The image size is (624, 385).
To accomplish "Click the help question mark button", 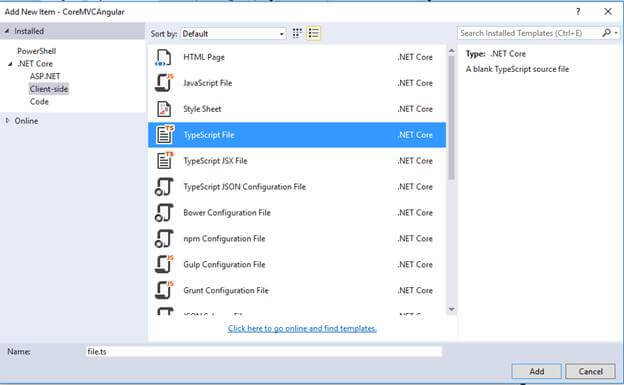I will [578, 12].
